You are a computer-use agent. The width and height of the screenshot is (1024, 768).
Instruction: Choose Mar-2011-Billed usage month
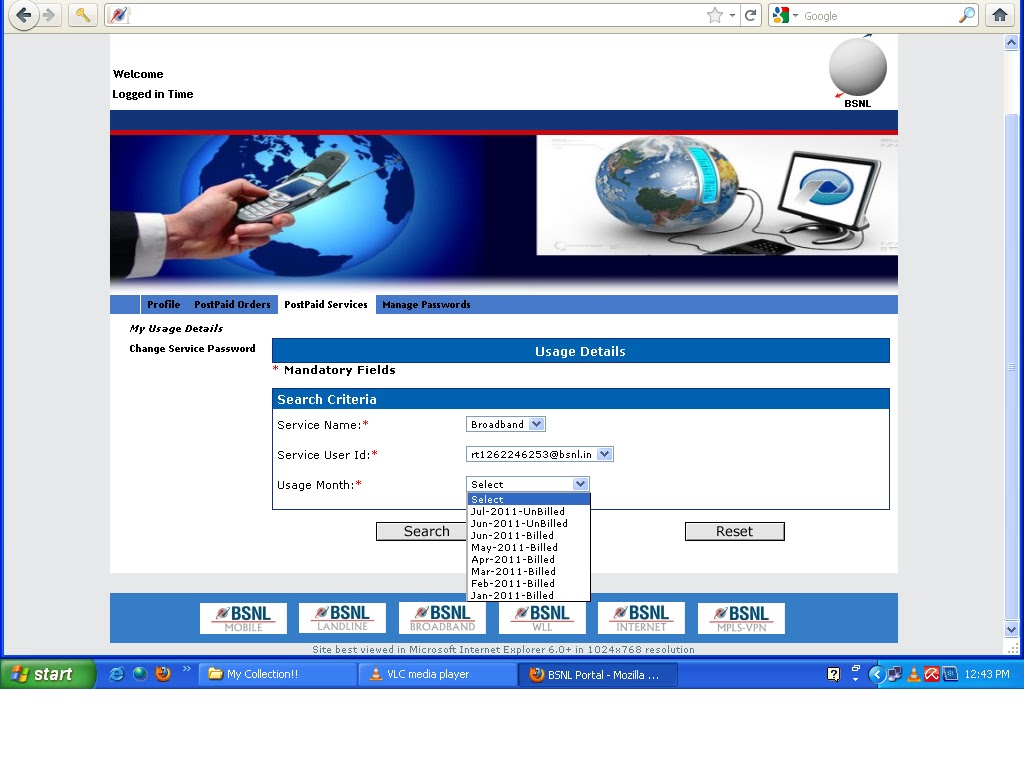(529, 571)
